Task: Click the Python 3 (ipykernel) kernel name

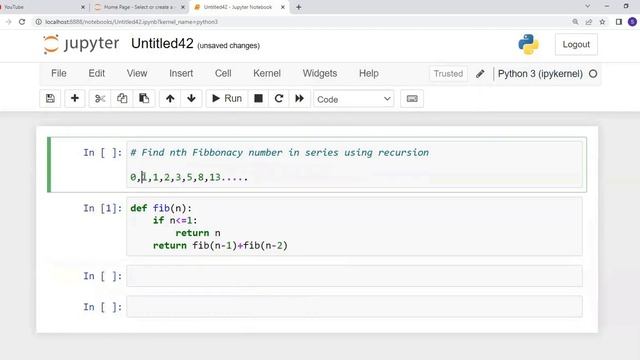Action: (540, 74)
